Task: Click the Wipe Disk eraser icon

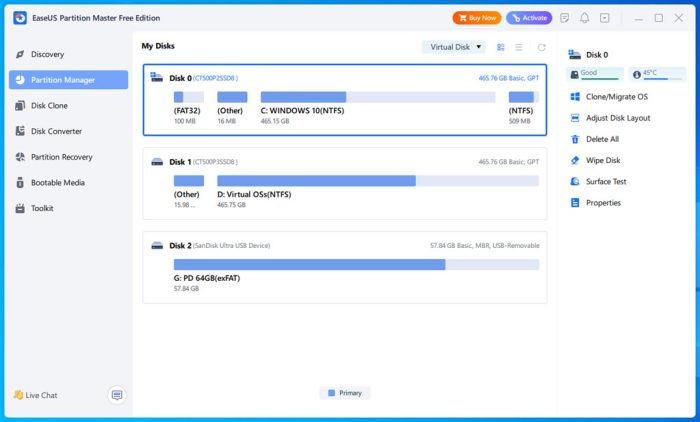Action: [x=575, y=160]
